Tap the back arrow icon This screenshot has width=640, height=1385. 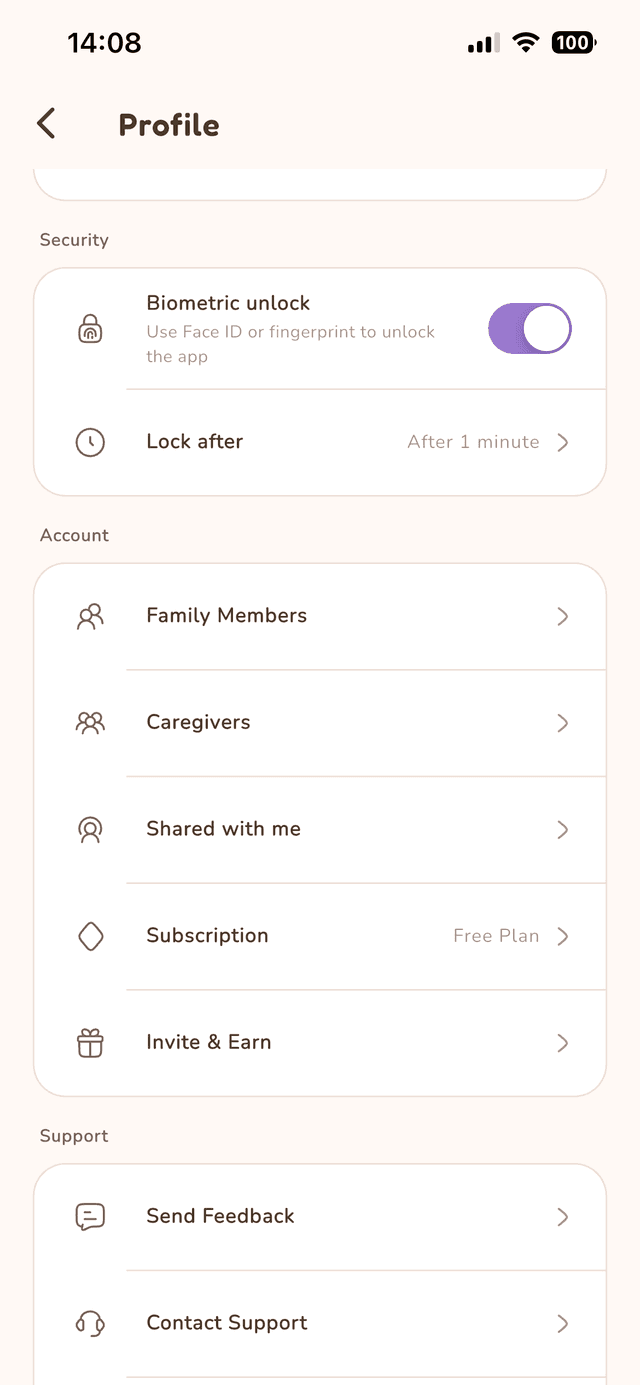(46, 124)
